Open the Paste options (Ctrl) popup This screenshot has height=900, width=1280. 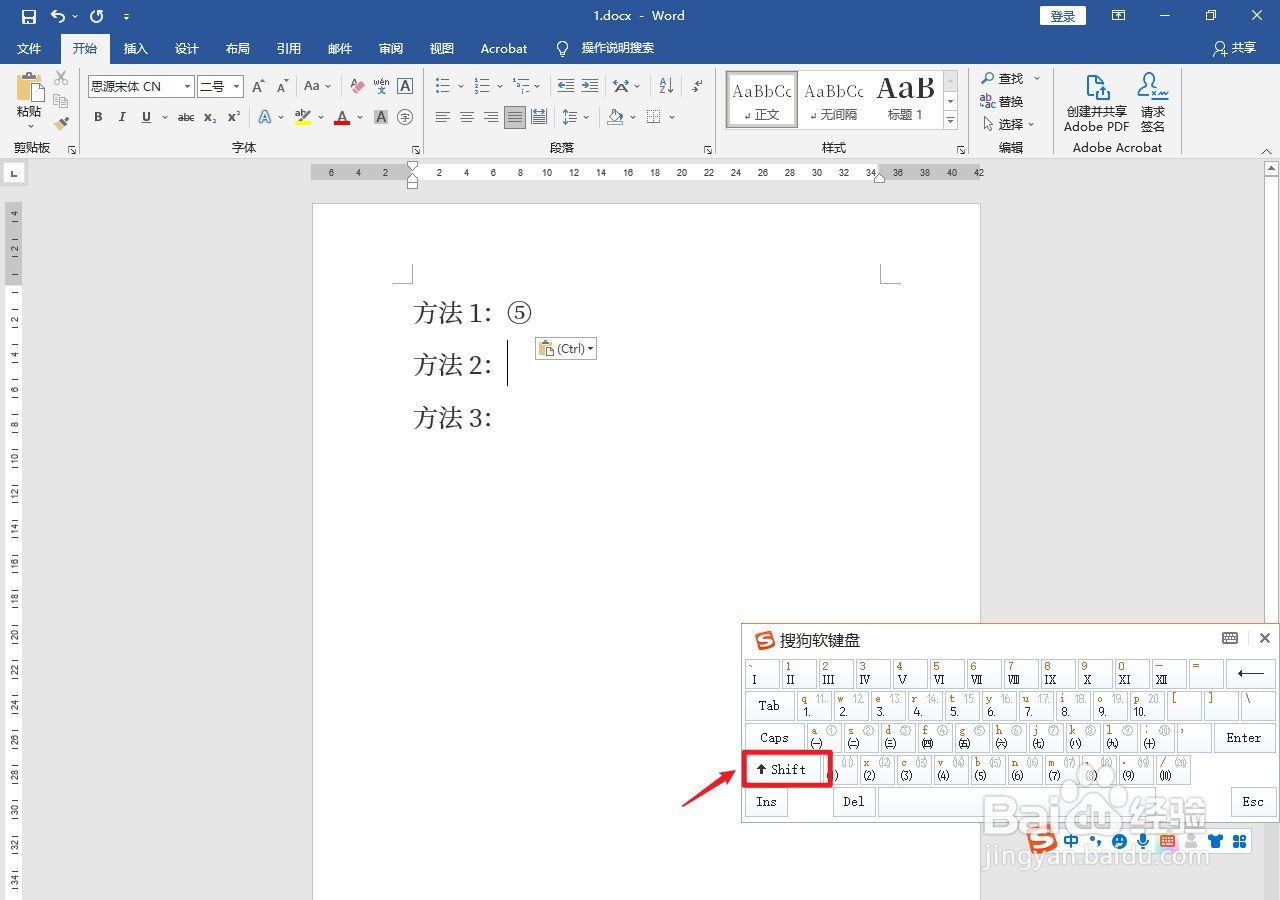(x=566, y=348)
